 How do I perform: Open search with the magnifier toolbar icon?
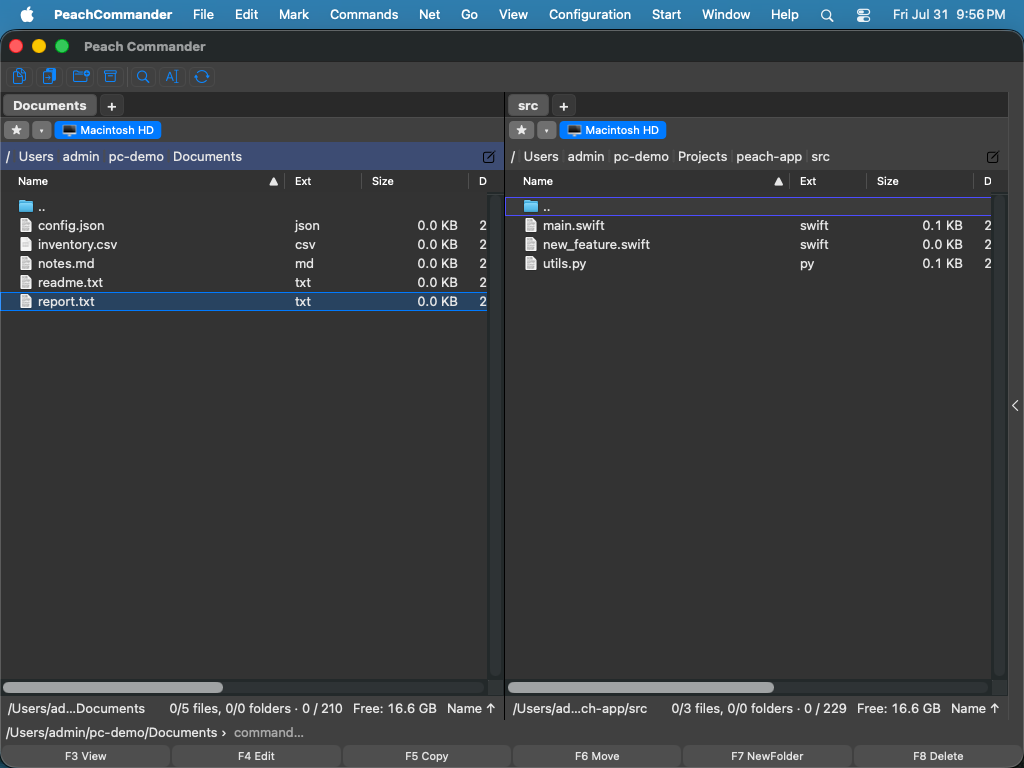coord(142,76)
